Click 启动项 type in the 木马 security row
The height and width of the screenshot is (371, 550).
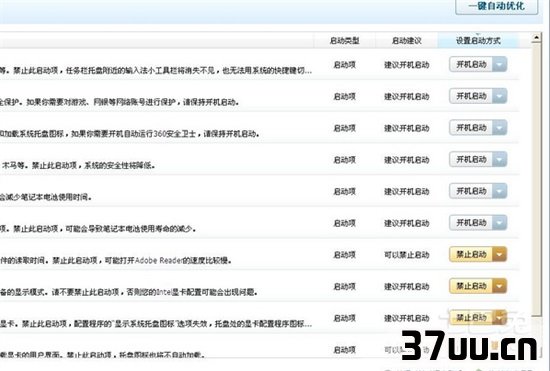pyautogui.click(x=344, y=160)
